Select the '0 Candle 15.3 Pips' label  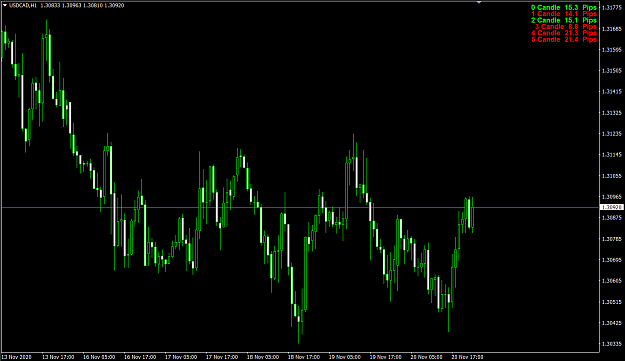564,8
